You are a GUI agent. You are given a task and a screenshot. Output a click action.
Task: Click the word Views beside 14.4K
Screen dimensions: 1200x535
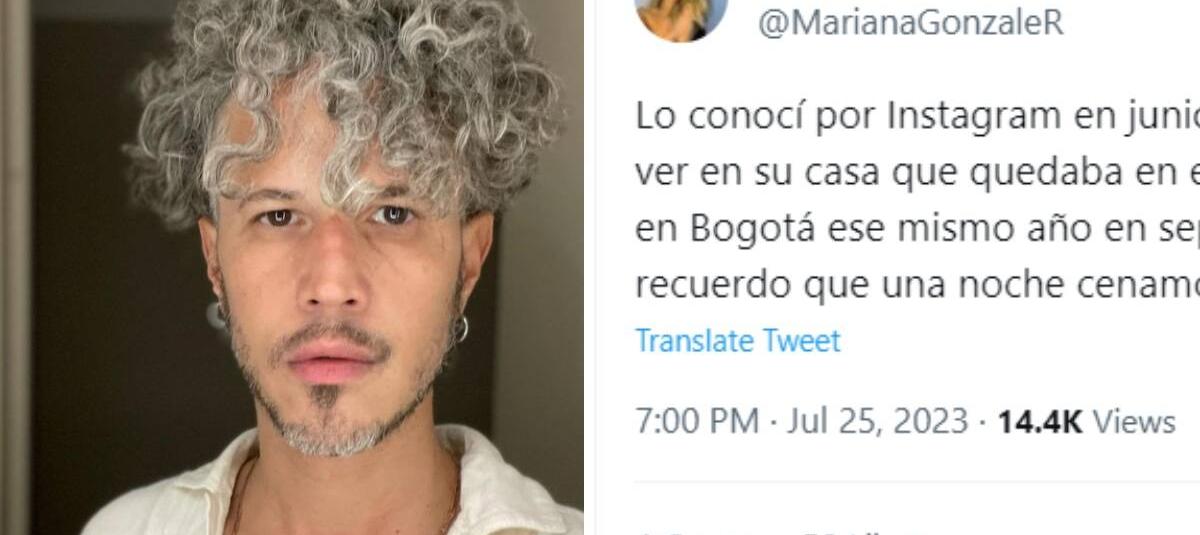[1134, 421]
